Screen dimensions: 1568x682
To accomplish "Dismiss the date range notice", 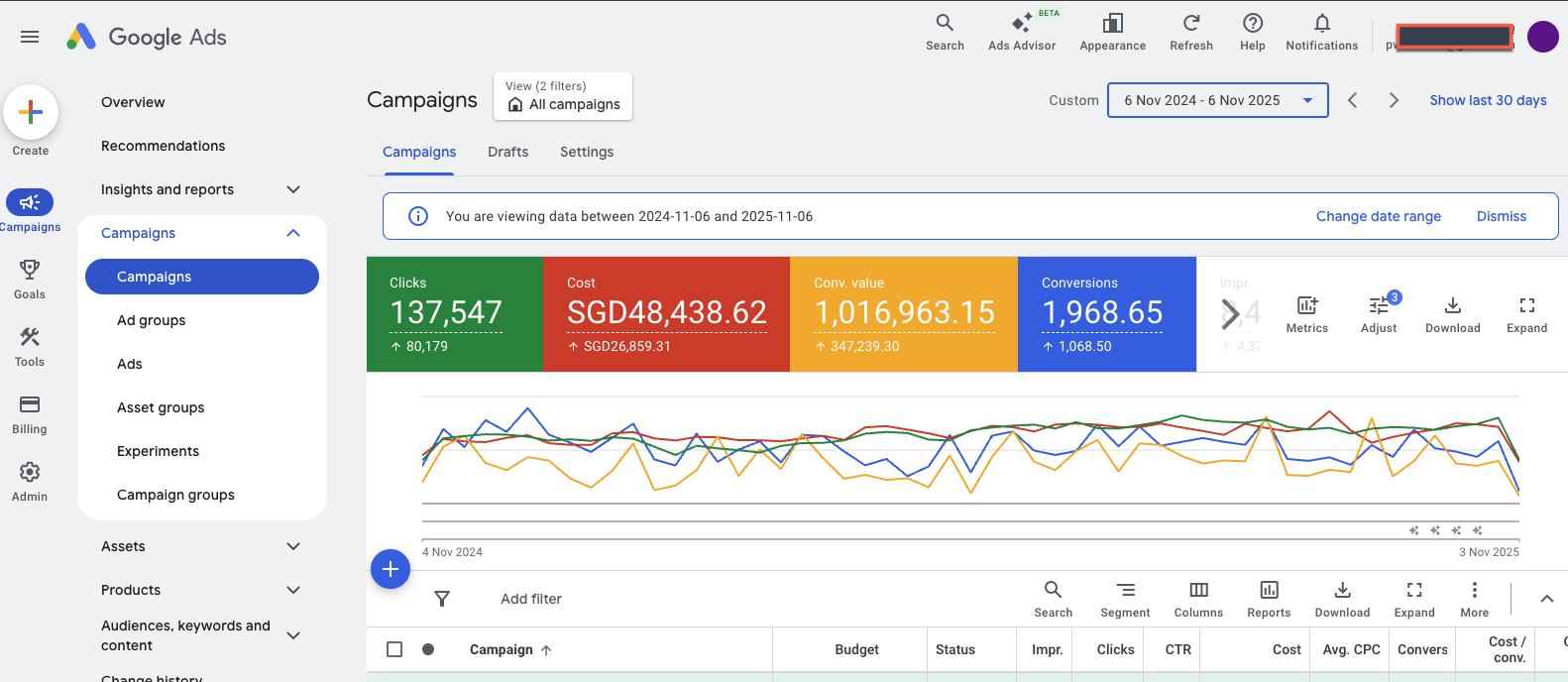I will tap(1501, 216).
